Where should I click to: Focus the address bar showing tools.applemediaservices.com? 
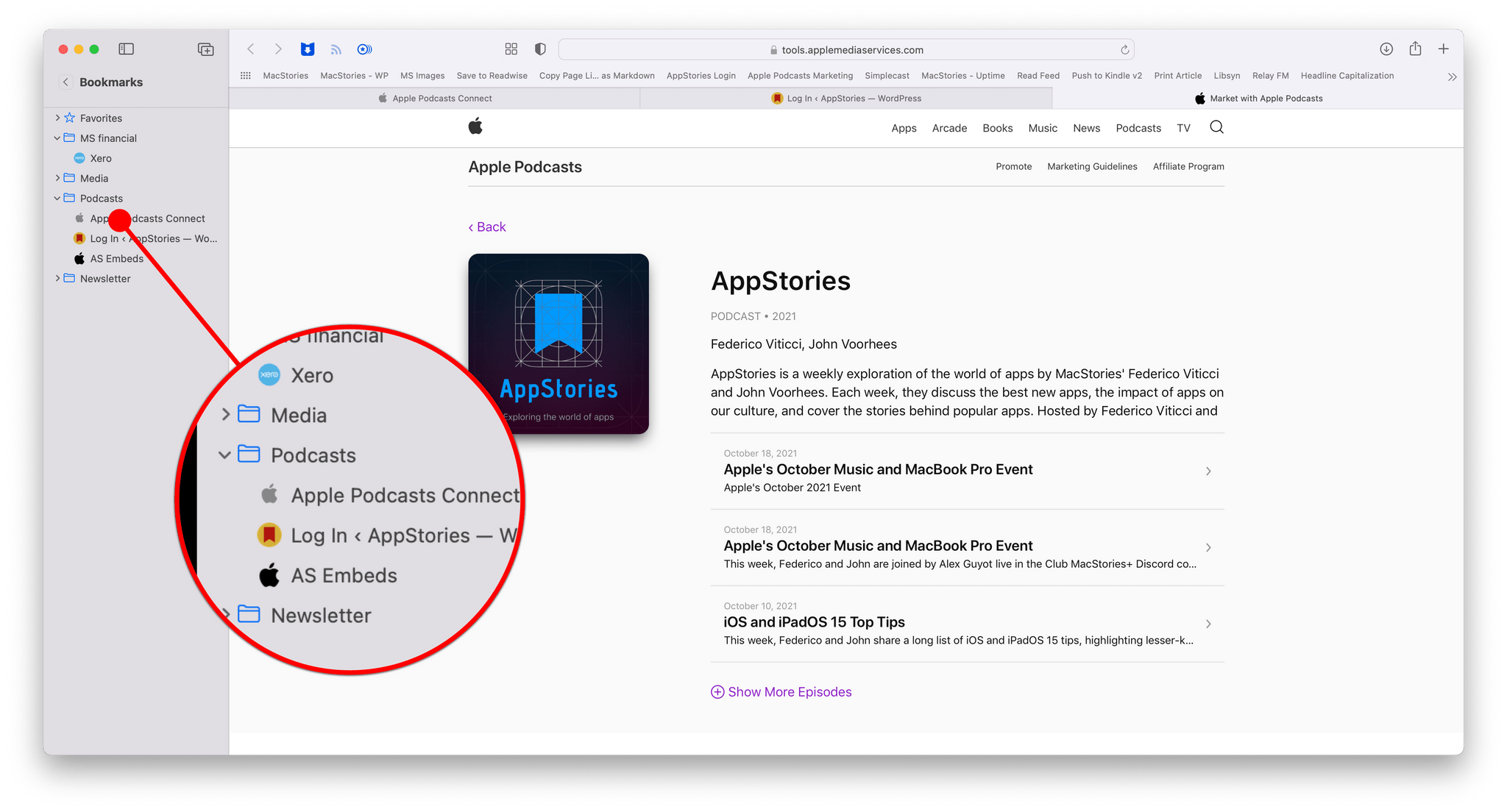846,50
